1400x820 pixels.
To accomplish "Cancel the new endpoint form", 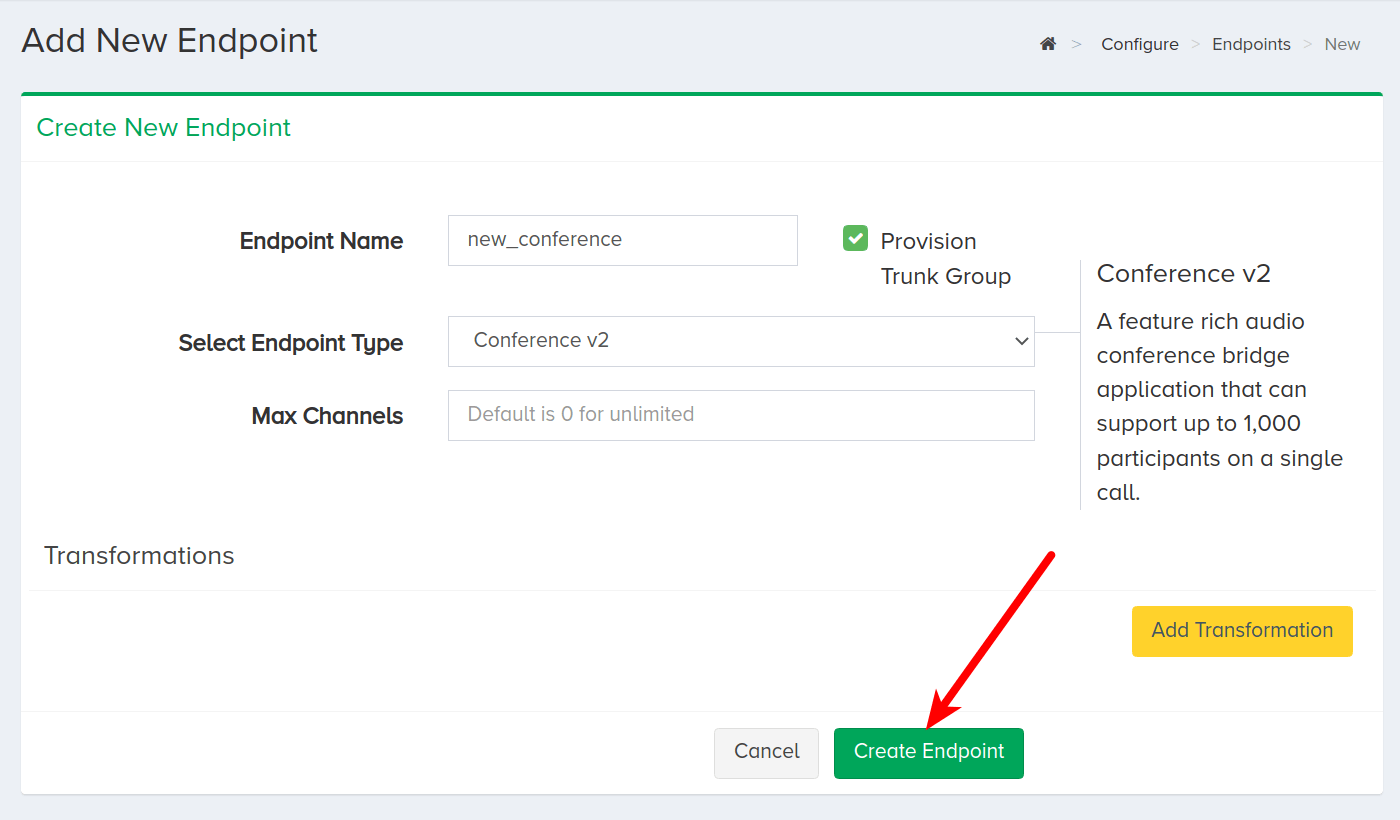I will 766,753.
